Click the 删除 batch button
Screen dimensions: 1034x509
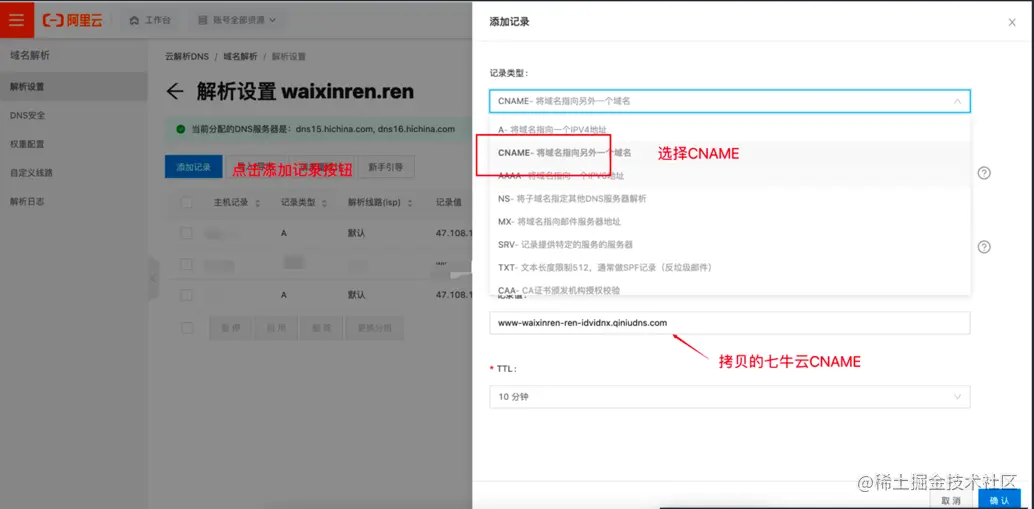(x=320, y=328)
